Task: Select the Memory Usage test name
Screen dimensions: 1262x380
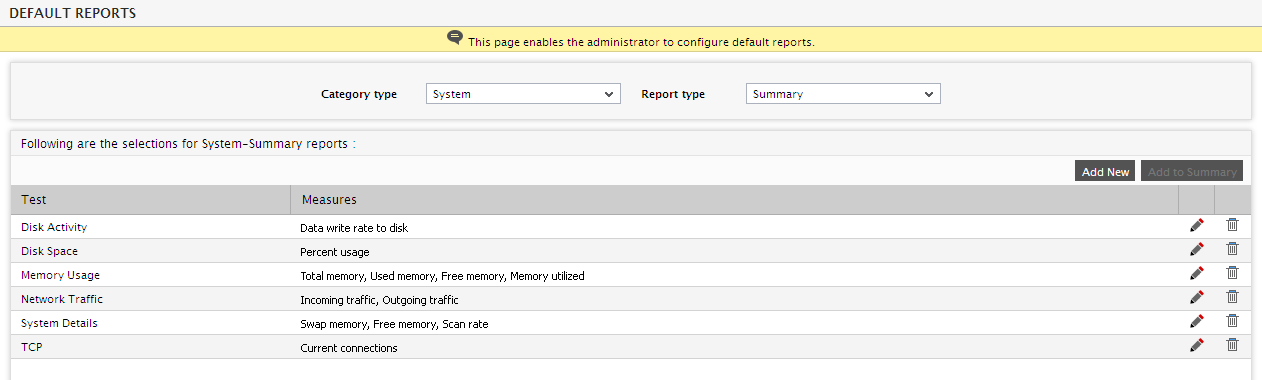Action: 60,275
